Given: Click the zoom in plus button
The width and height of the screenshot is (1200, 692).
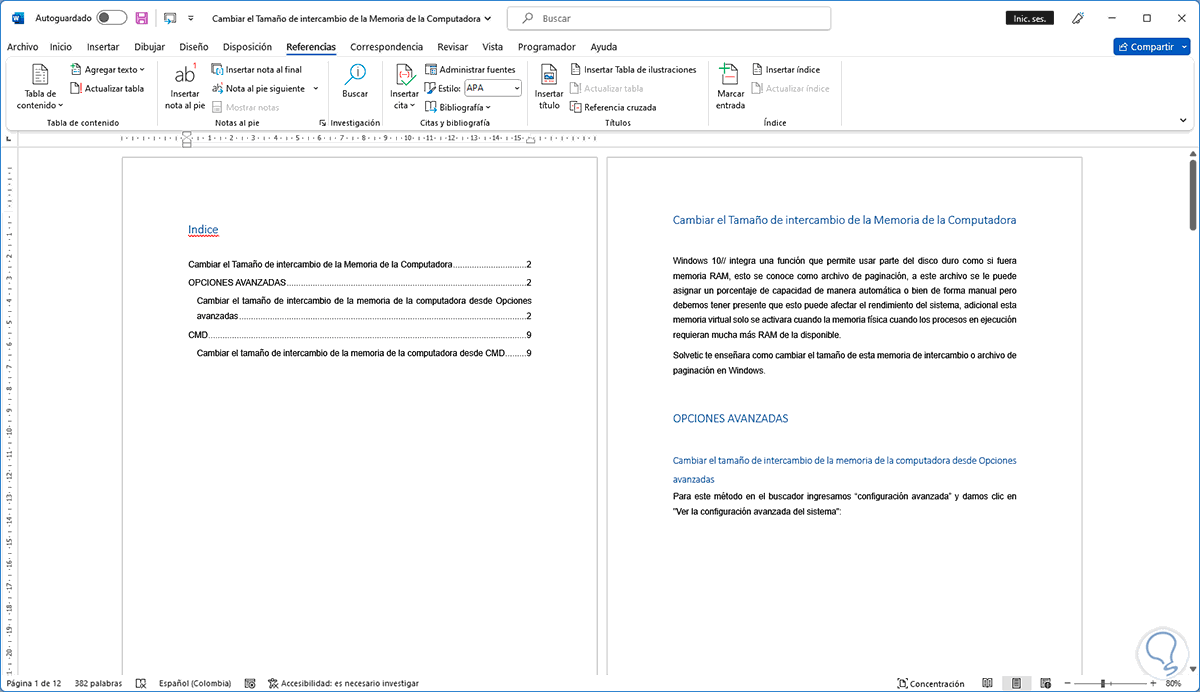Looking at the screenshot, I should pos(1152,683).
